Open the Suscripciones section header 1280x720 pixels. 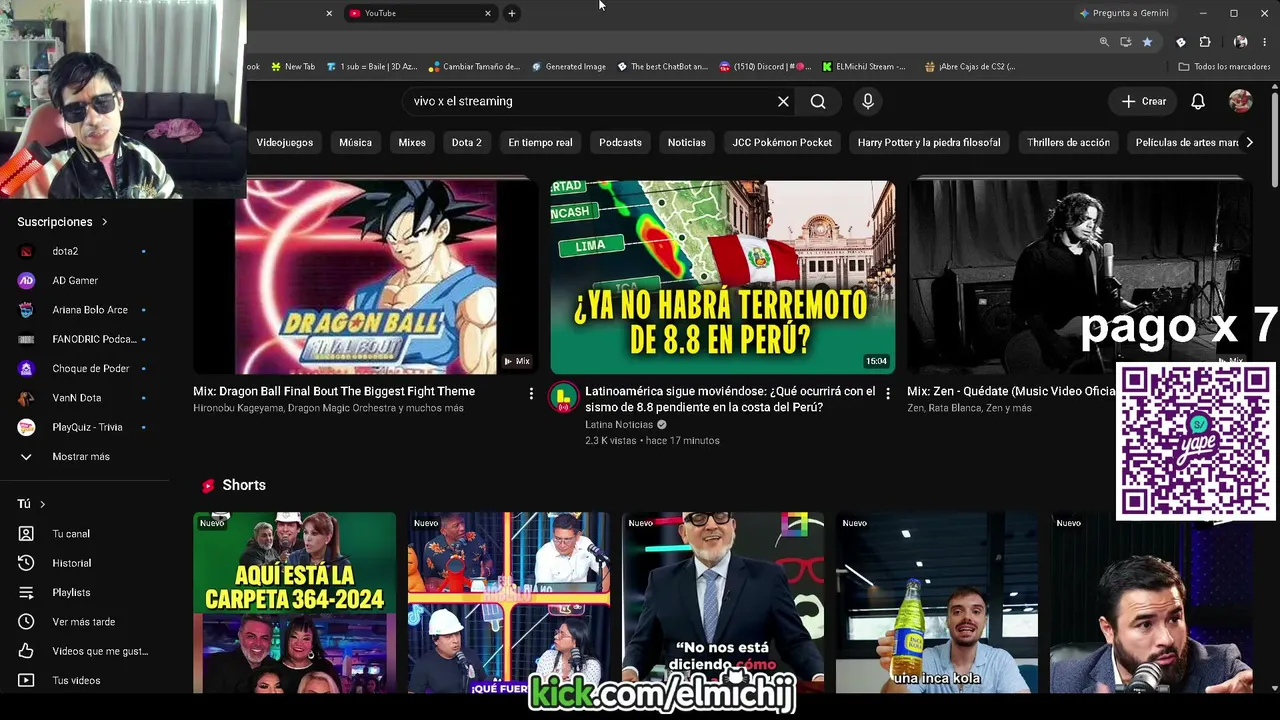pyautogui.click(x=62, y=222)
